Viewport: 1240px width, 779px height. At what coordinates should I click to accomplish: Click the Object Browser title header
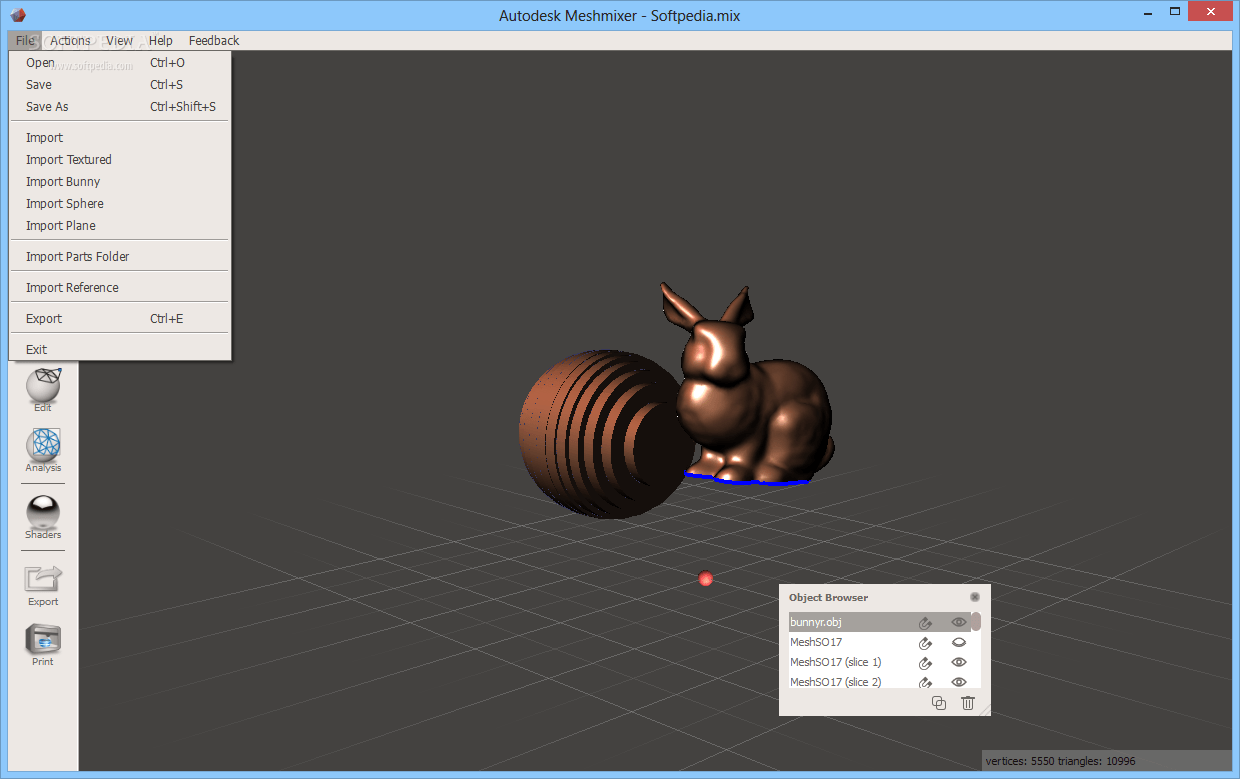(x=828, y=598)
